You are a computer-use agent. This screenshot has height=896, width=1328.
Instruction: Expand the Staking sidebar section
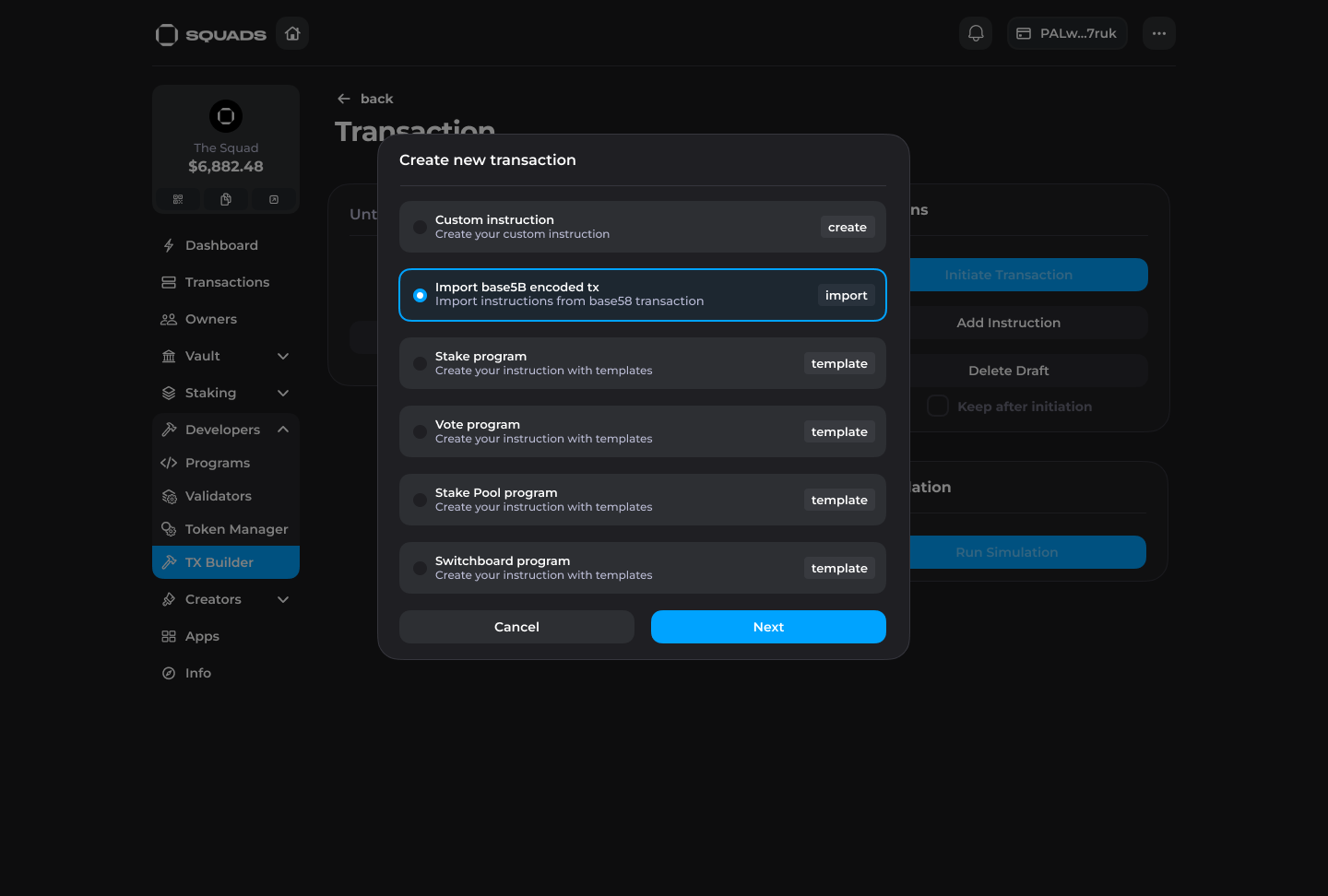(x=283, y=393)
